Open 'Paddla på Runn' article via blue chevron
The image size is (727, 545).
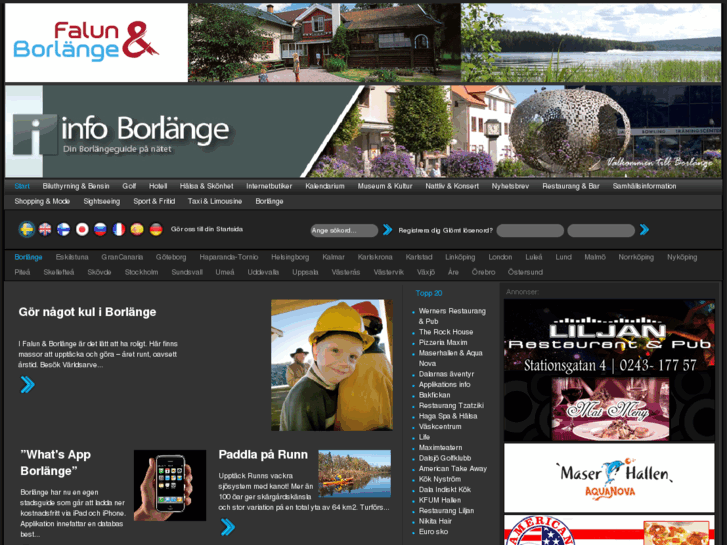228,527
